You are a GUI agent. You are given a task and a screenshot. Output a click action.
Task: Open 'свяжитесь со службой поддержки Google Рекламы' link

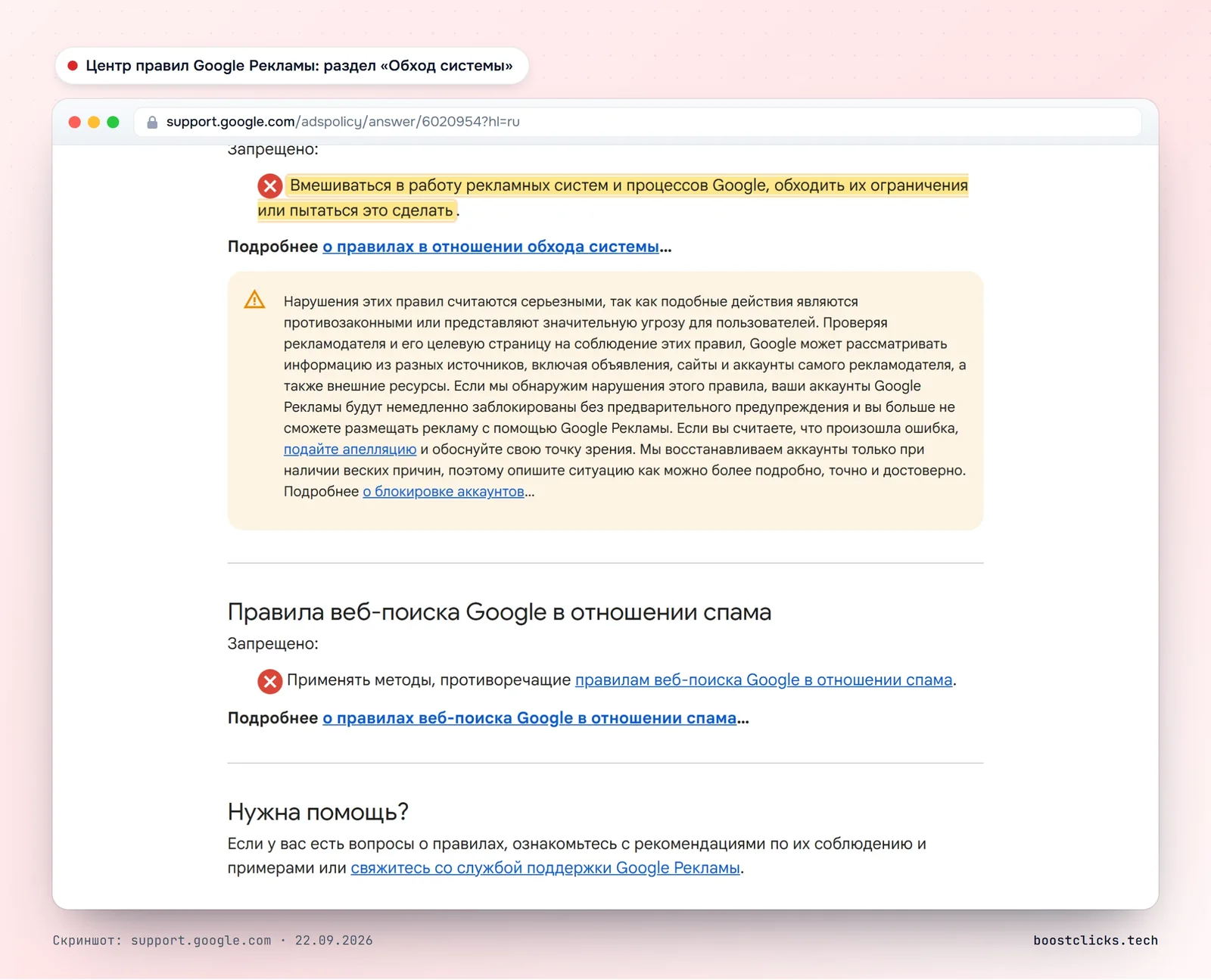pyautogui.click(x=545, y=868)
